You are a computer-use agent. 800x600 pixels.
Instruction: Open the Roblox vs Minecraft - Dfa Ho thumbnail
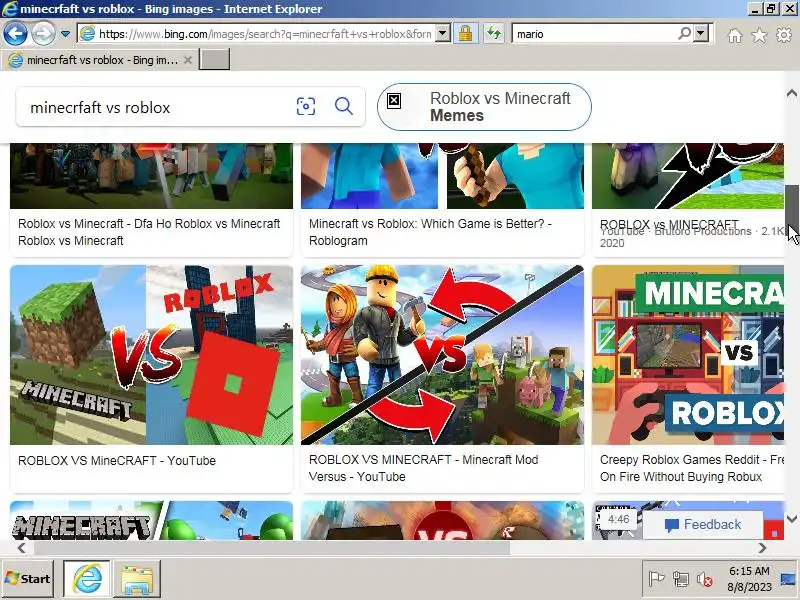pyautogui.click(x=152, y=176)
